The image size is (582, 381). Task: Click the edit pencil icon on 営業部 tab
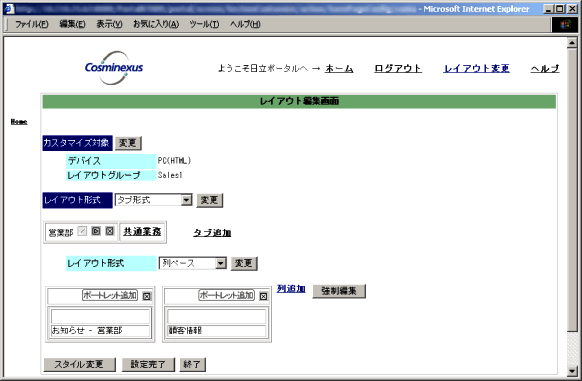point(82,231)
